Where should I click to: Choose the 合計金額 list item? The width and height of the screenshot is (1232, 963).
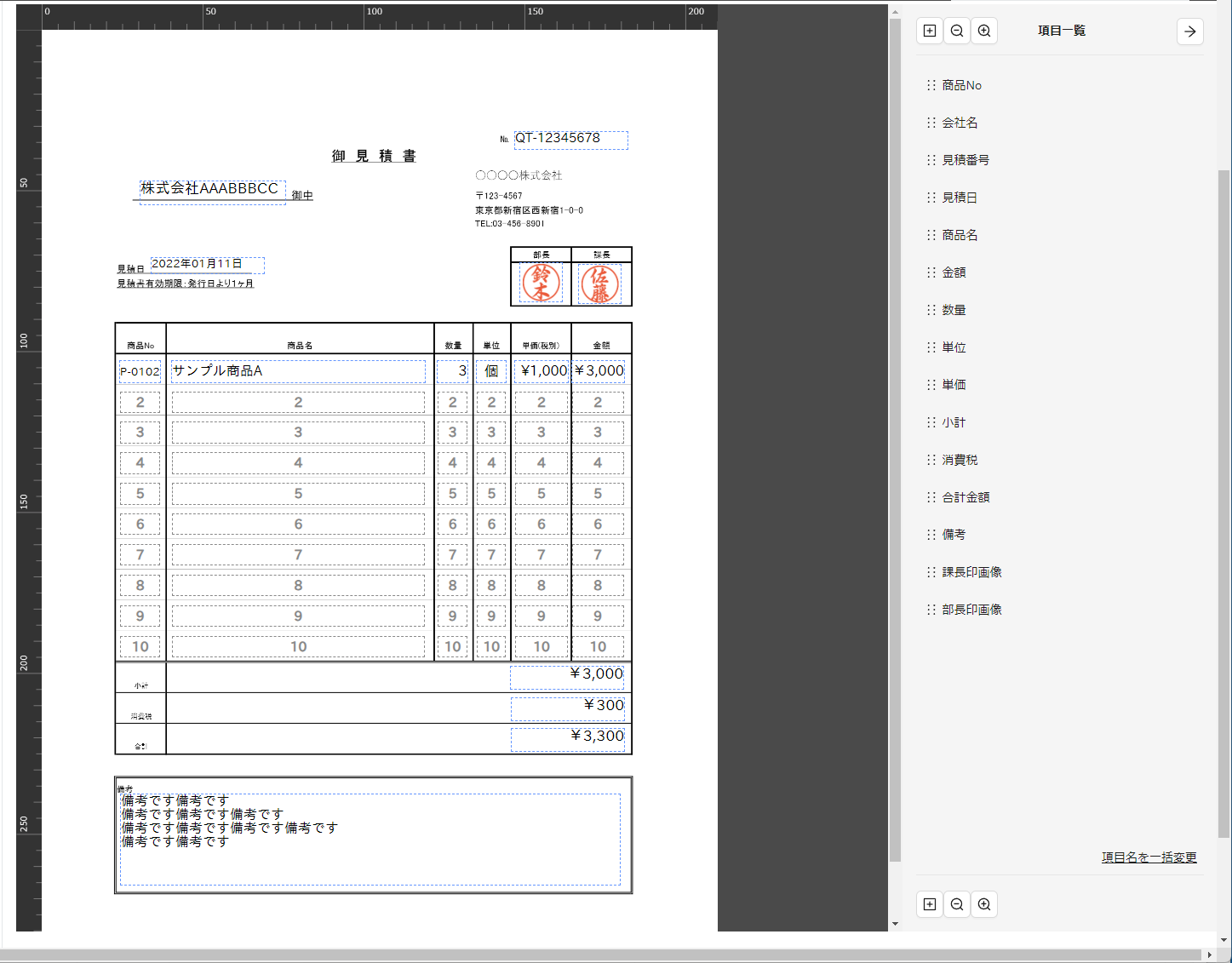(966, 497)
